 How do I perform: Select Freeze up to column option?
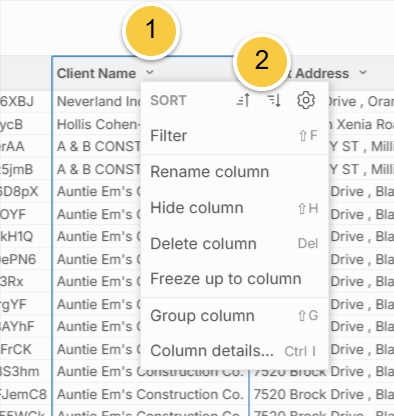pyautogui.click(x=235, y=279)
